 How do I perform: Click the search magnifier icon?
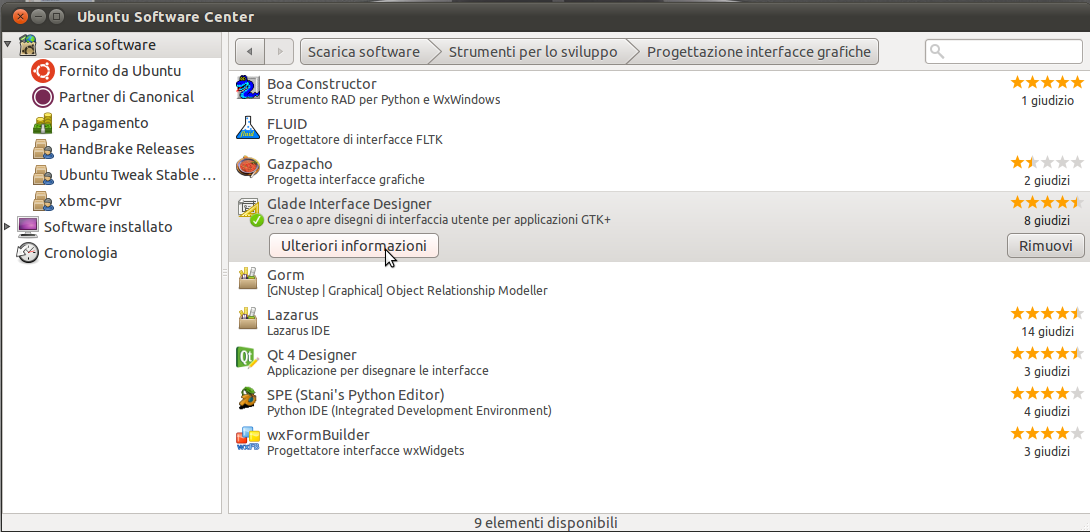(937, 51)
